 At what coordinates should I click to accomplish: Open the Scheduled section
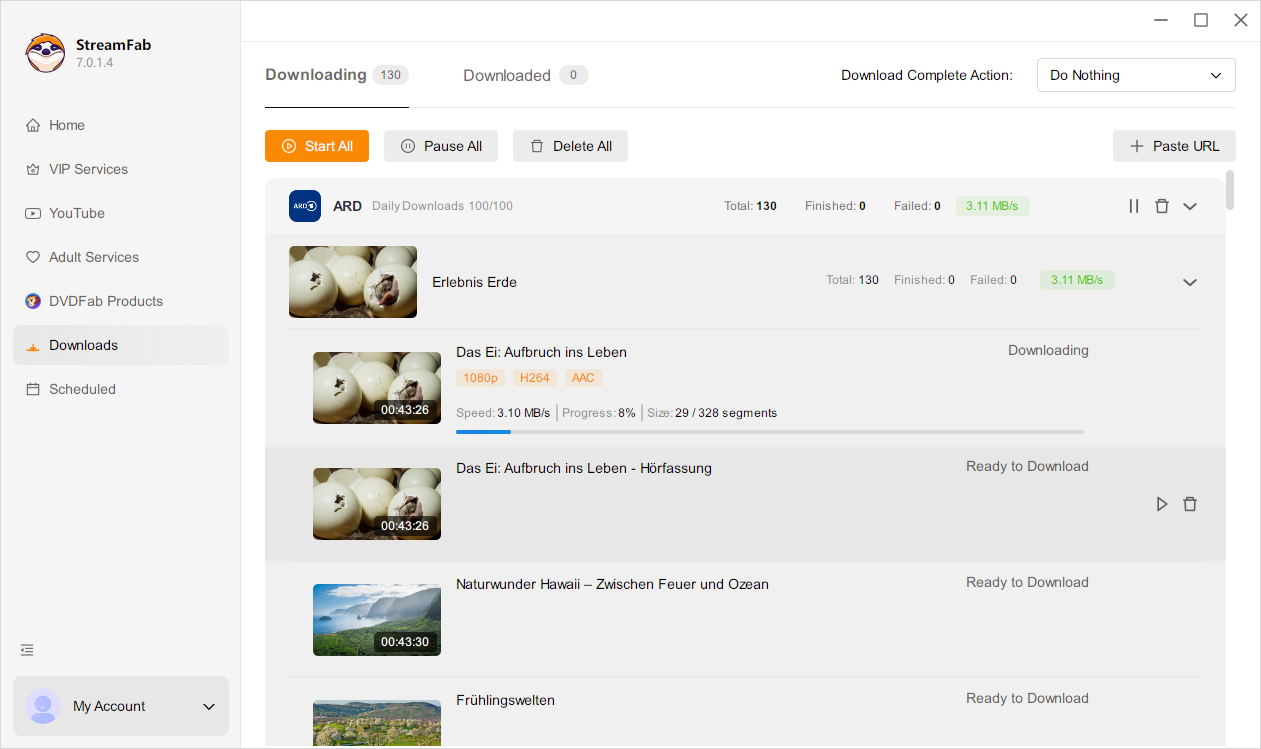pyautogui.click(x=81, y=389)
